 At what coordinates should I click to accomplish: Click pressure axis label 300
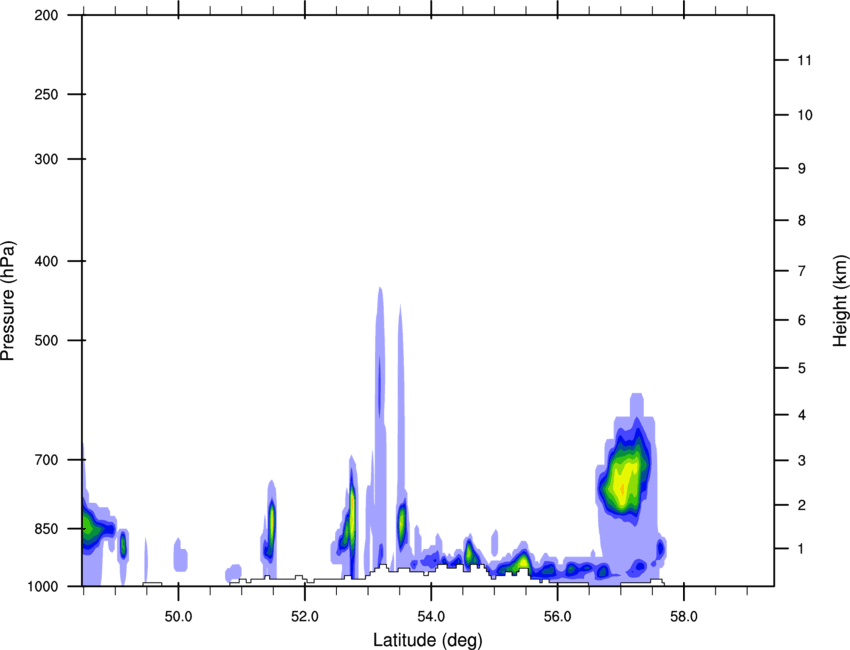(x=46, y=159)
